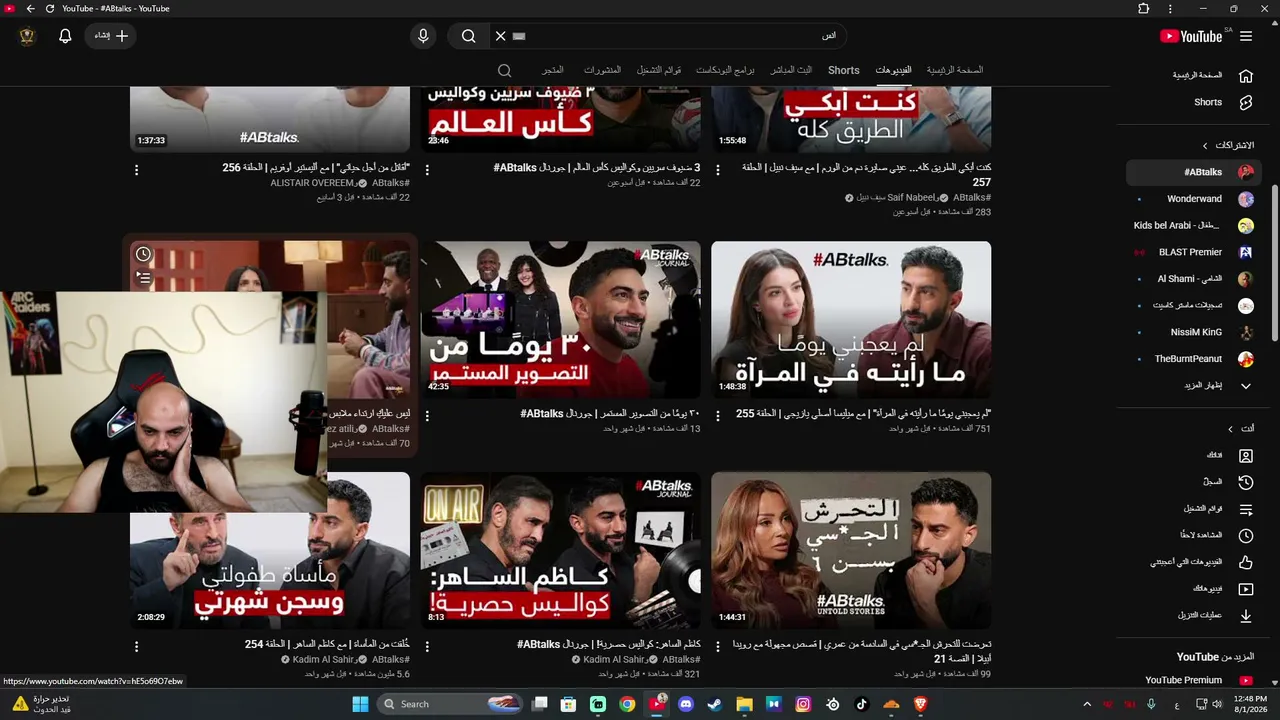Screen dimensions: 1280x720
Task: Open TikTok from the taskbar
Action: coord(861,704)
